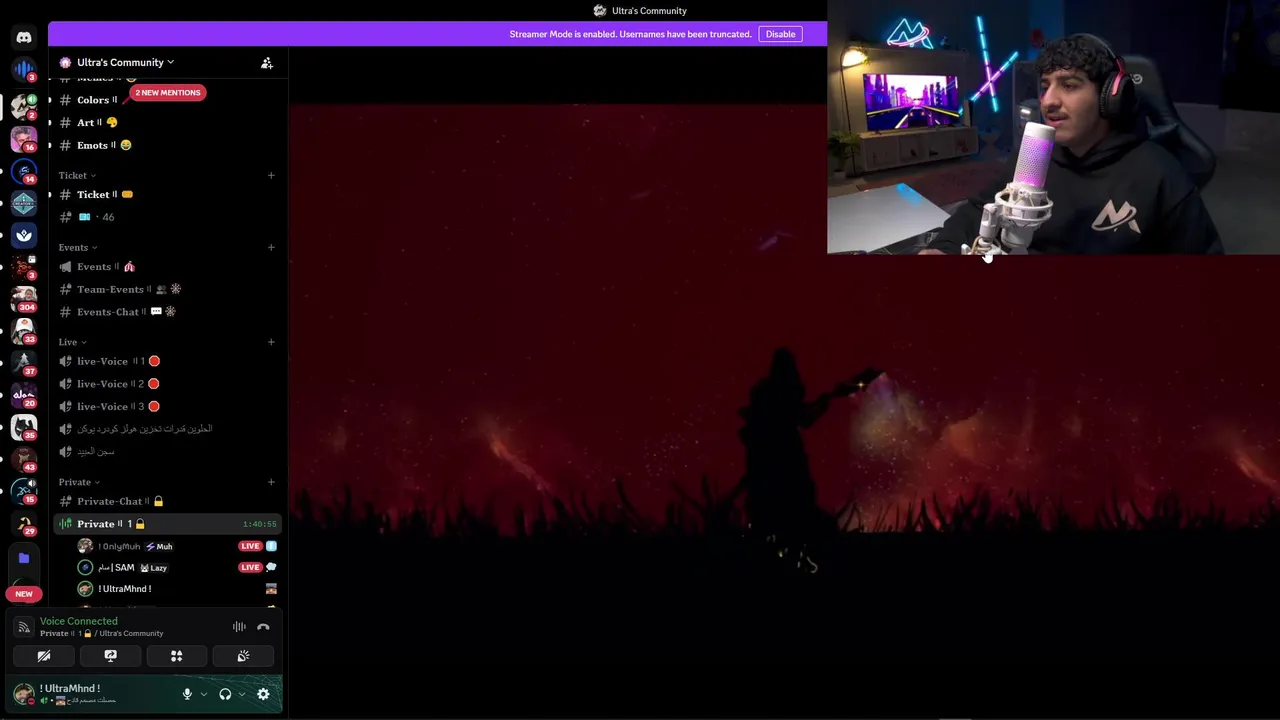Open server icon with 14 badge
This screenshot has height=720, width=1280.
tap(24, 170)
